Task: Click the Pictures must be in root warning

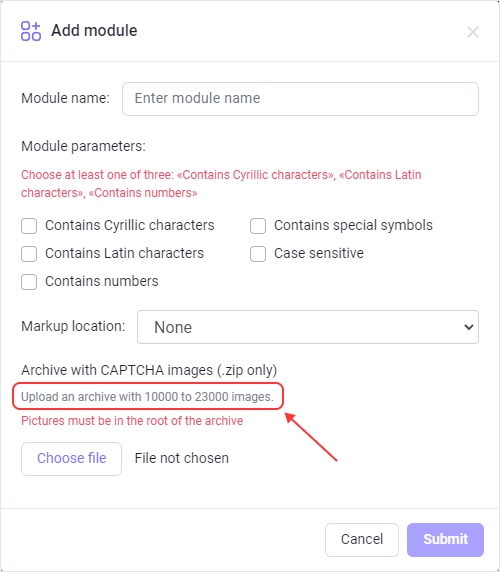Action: (x=132, y=421)
